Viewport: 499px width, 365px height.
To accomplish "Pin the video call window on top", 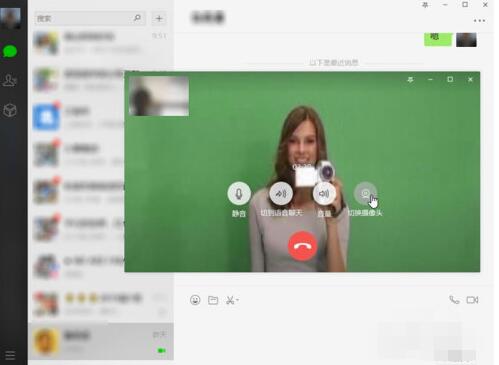I will (x=410, y=79).
